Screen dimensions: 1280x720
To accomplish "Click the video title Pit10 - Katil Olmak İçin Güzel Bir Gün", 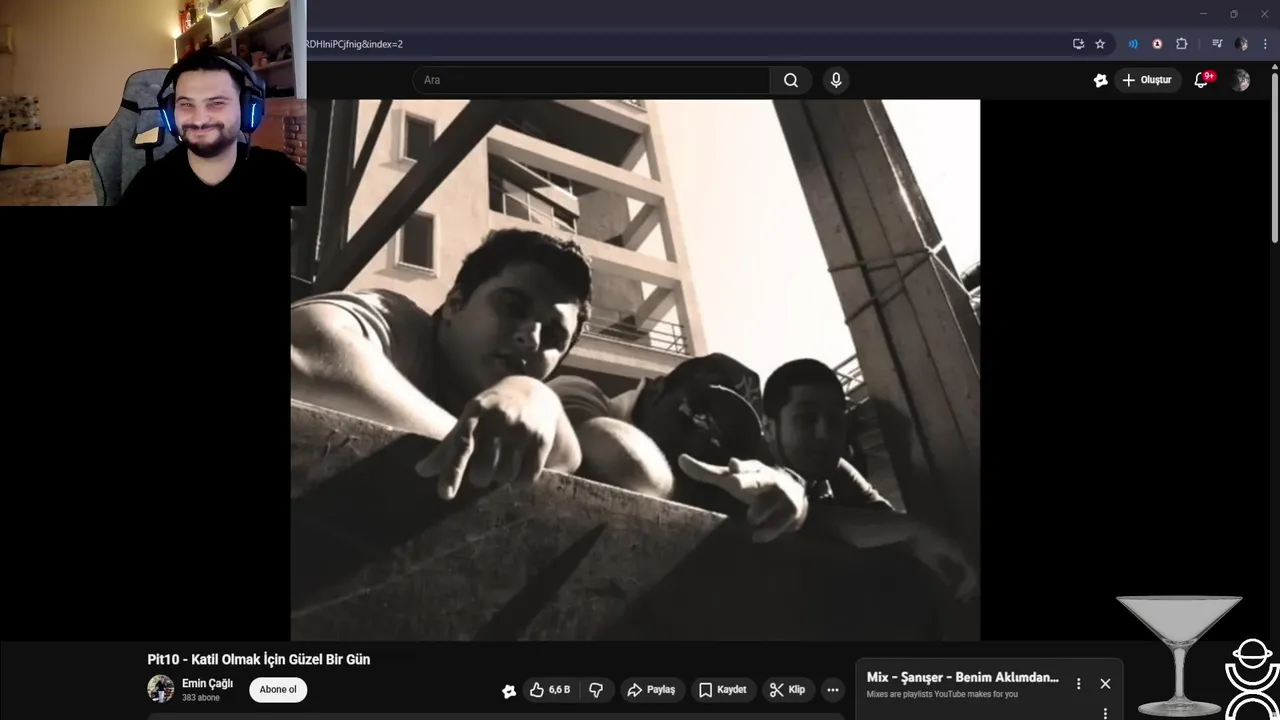I will pos(259,660).
